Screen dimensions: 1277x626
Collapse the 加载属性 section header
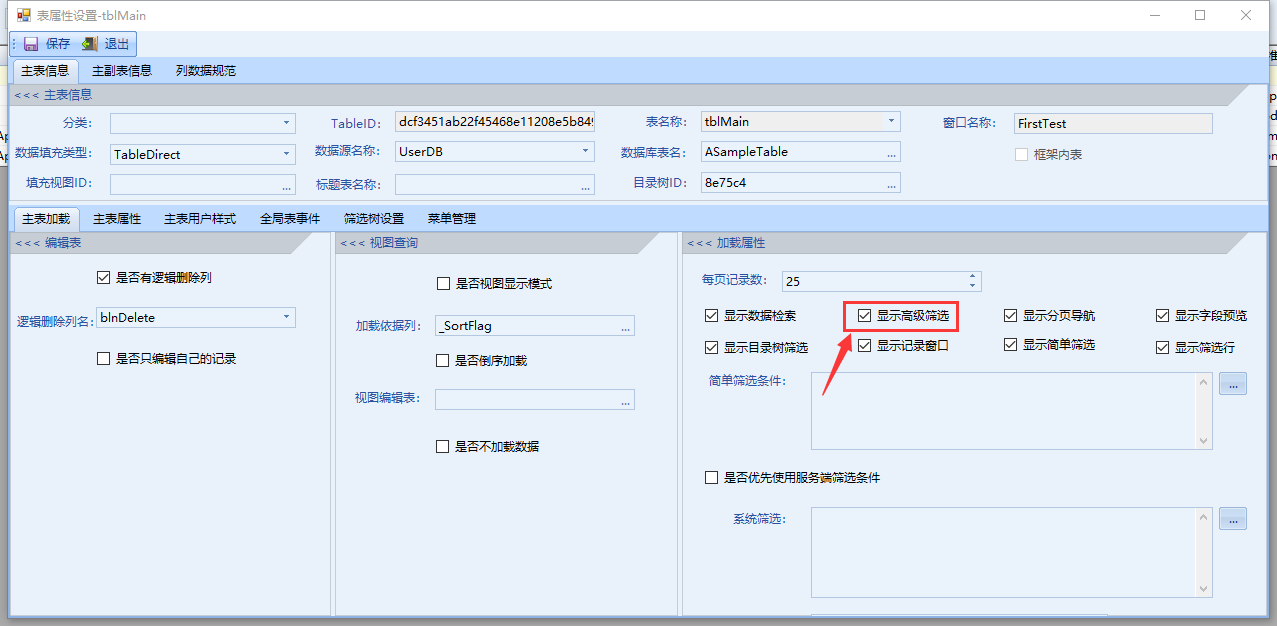725,243
